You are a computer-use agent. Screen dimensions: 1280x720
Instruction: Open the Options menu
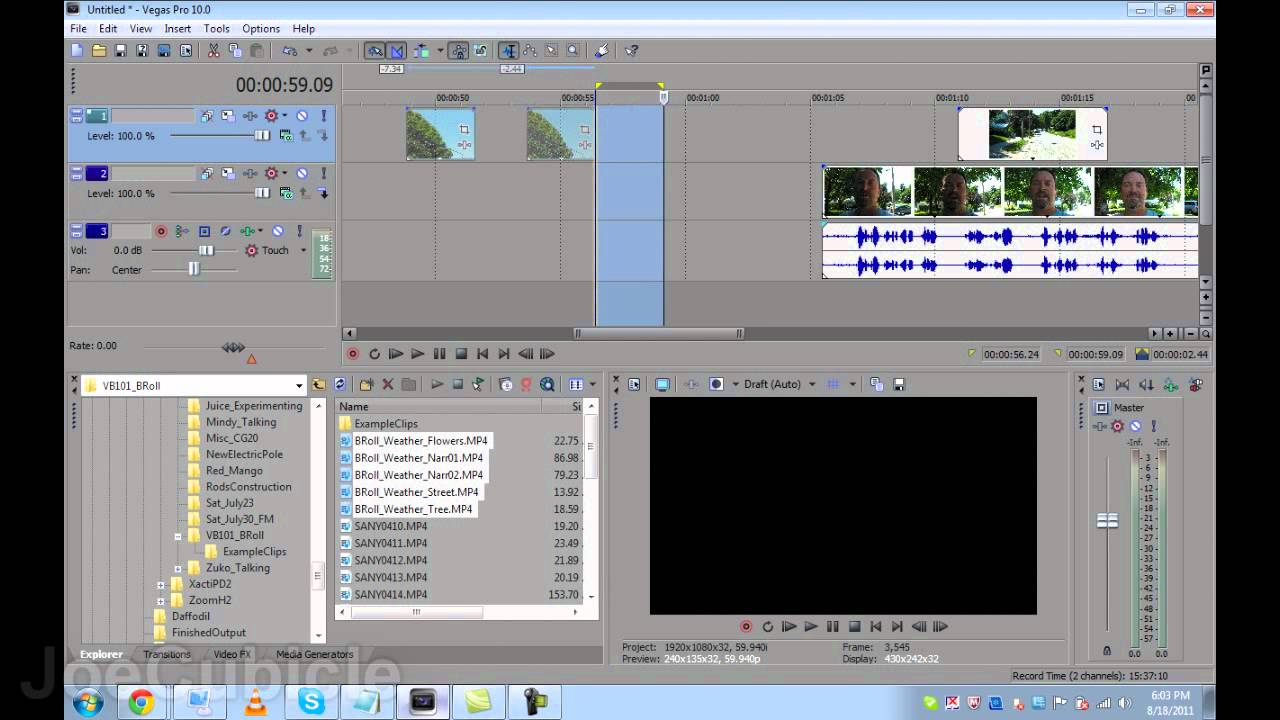tap(261, 29)
